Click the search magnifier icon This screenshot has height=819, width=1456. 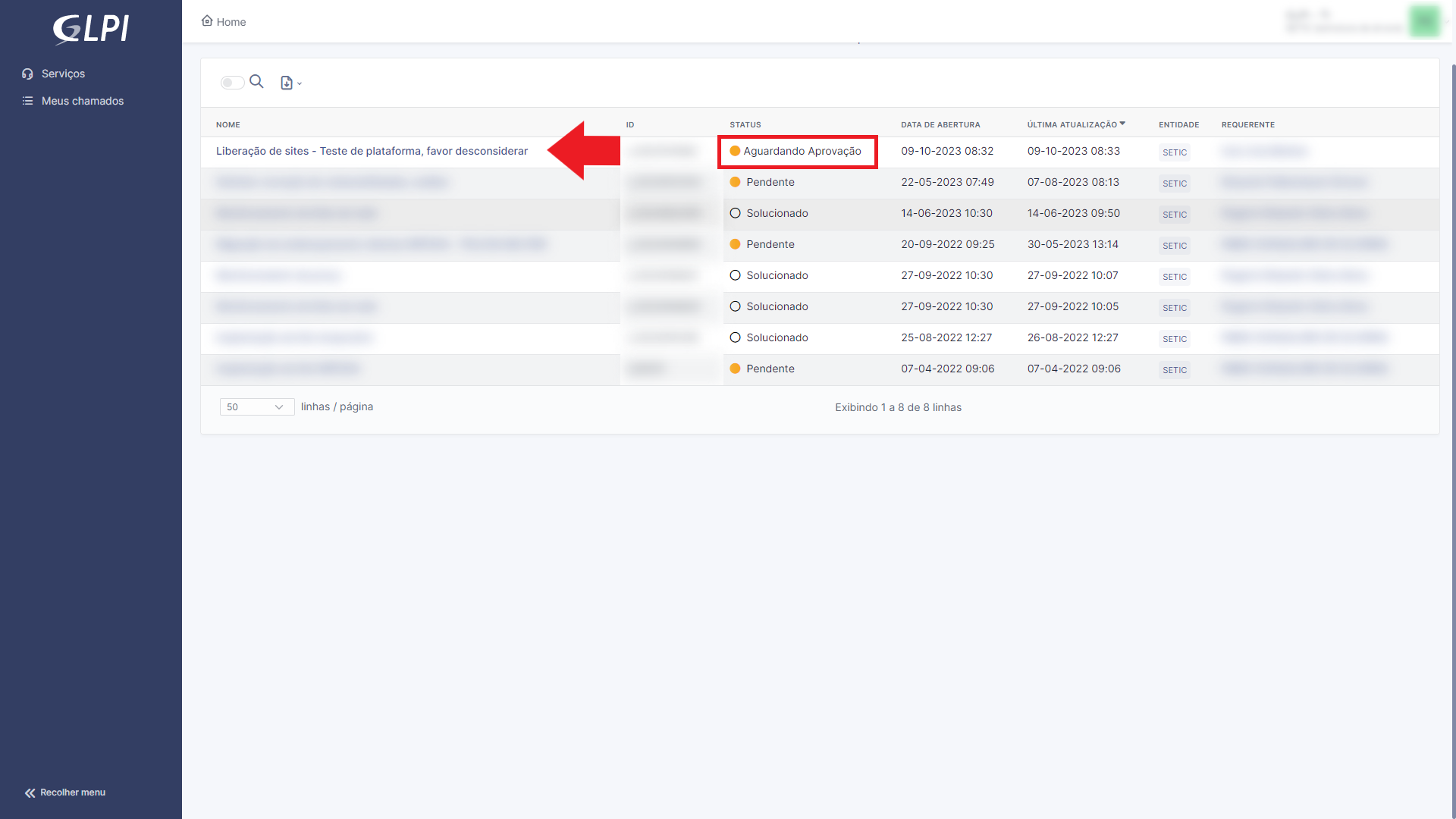256,82
